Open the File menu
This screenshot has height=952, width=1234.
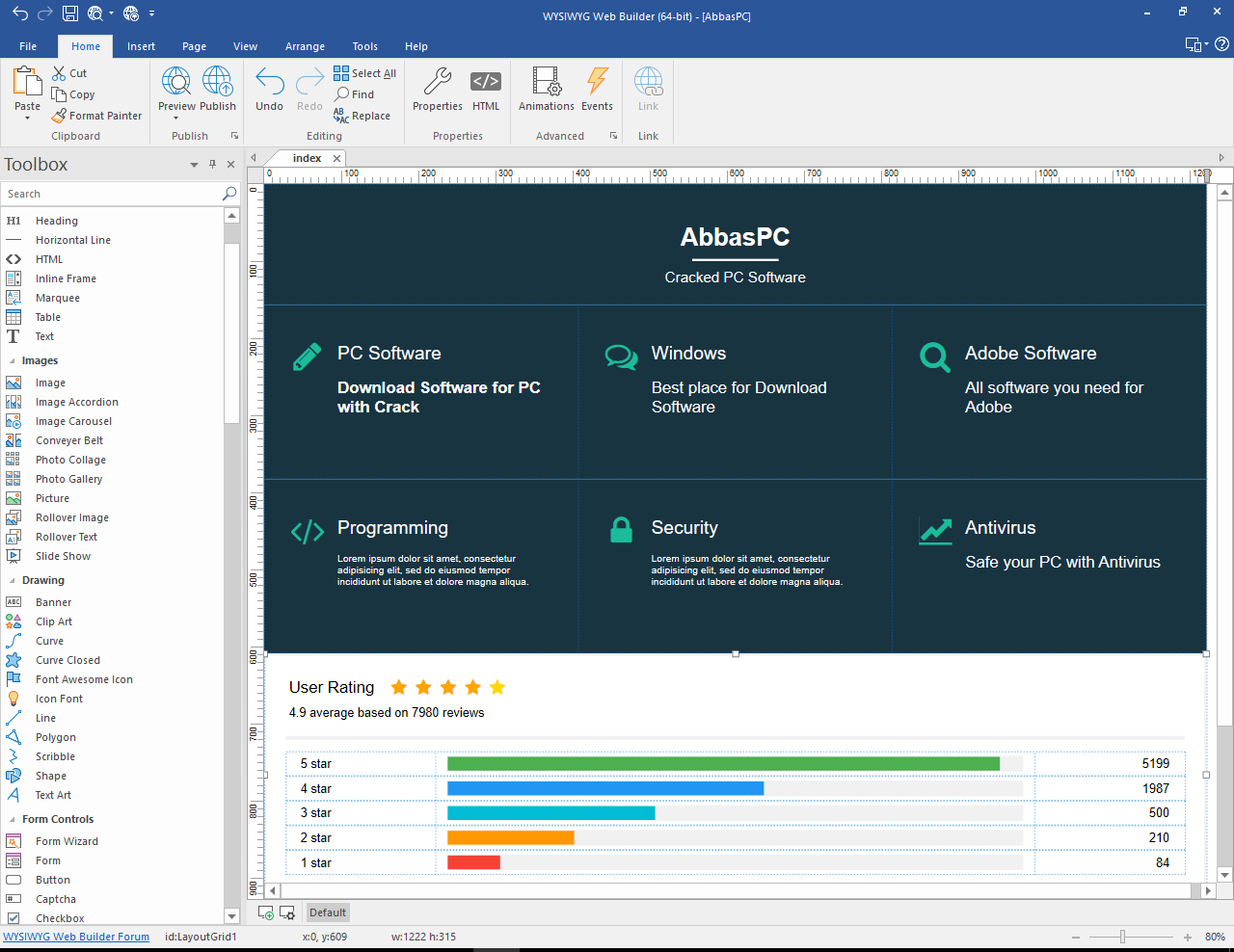28,46
